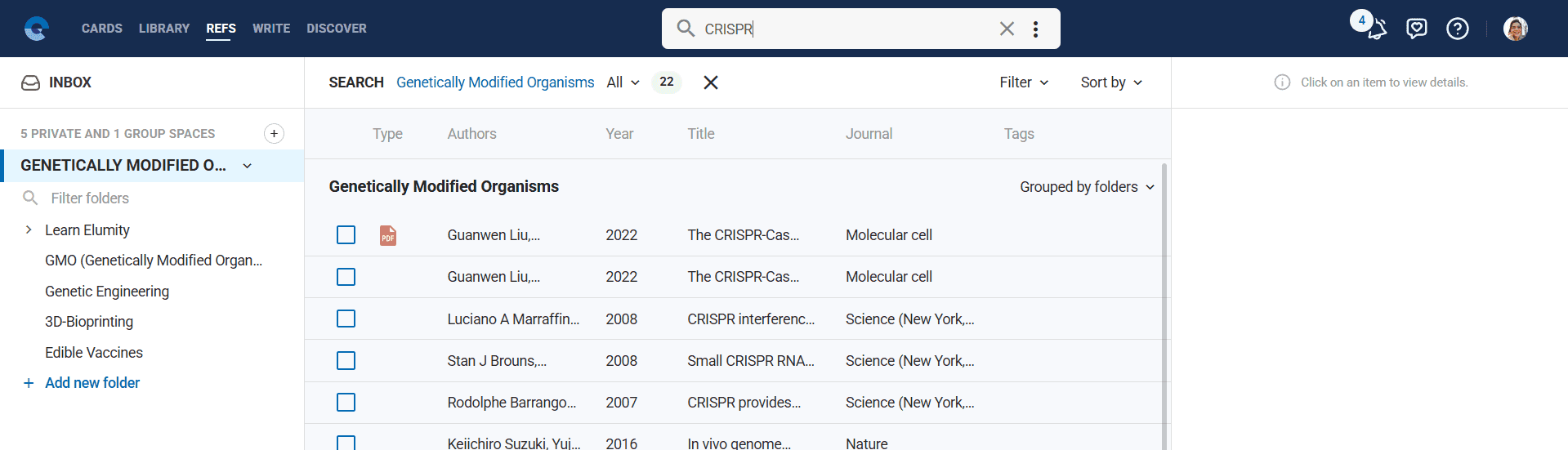Open the Filter dropdown
The width and height of the screenshot is (1568, 450).
click(1024, 82)
